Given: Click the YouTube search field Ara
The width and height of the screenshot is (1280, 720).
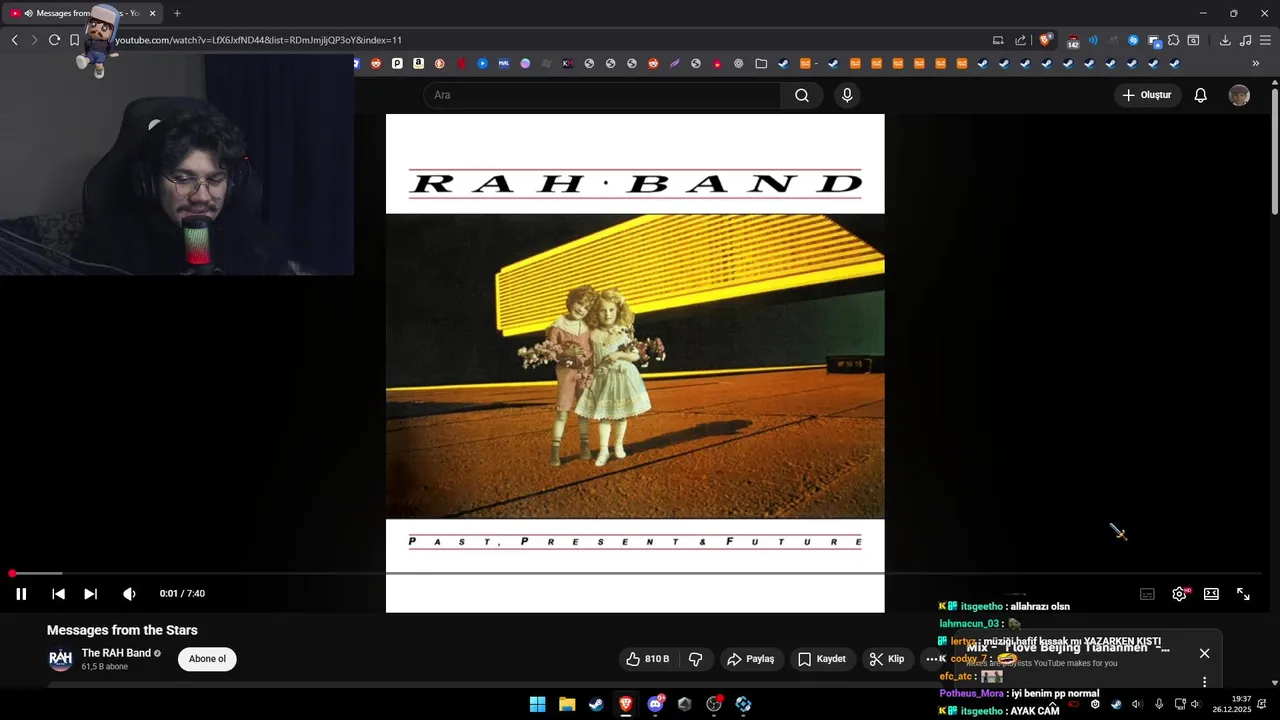Looking at the screenshot, I should (601, 95).
